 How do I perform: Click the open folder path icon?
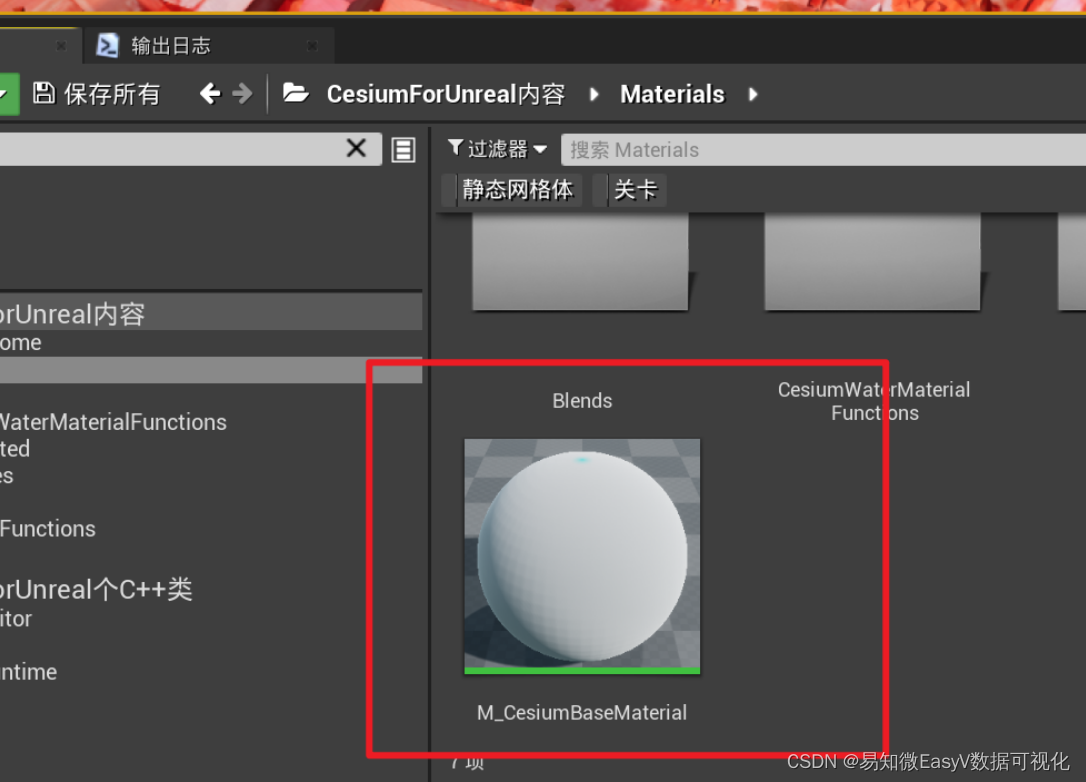[296, 93]
